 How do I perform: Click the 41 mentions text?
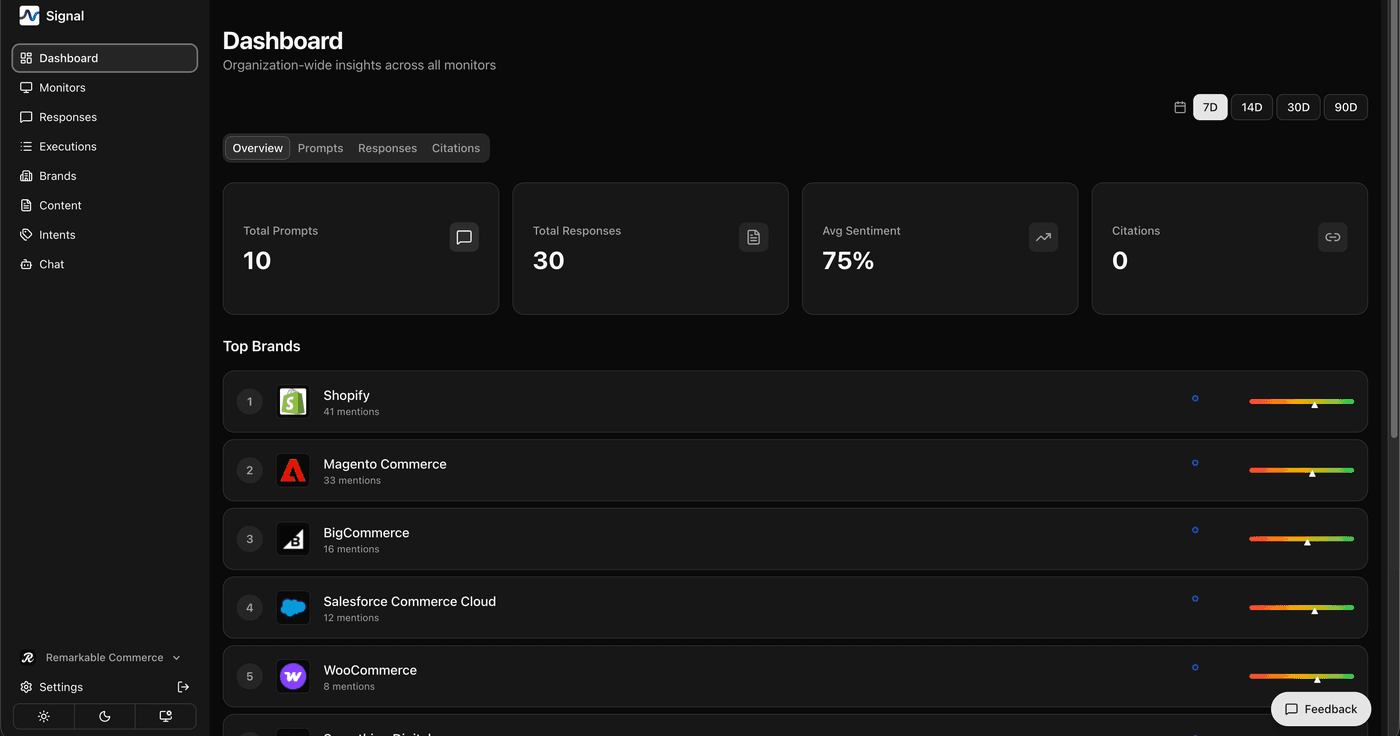(x=351, y=412)
